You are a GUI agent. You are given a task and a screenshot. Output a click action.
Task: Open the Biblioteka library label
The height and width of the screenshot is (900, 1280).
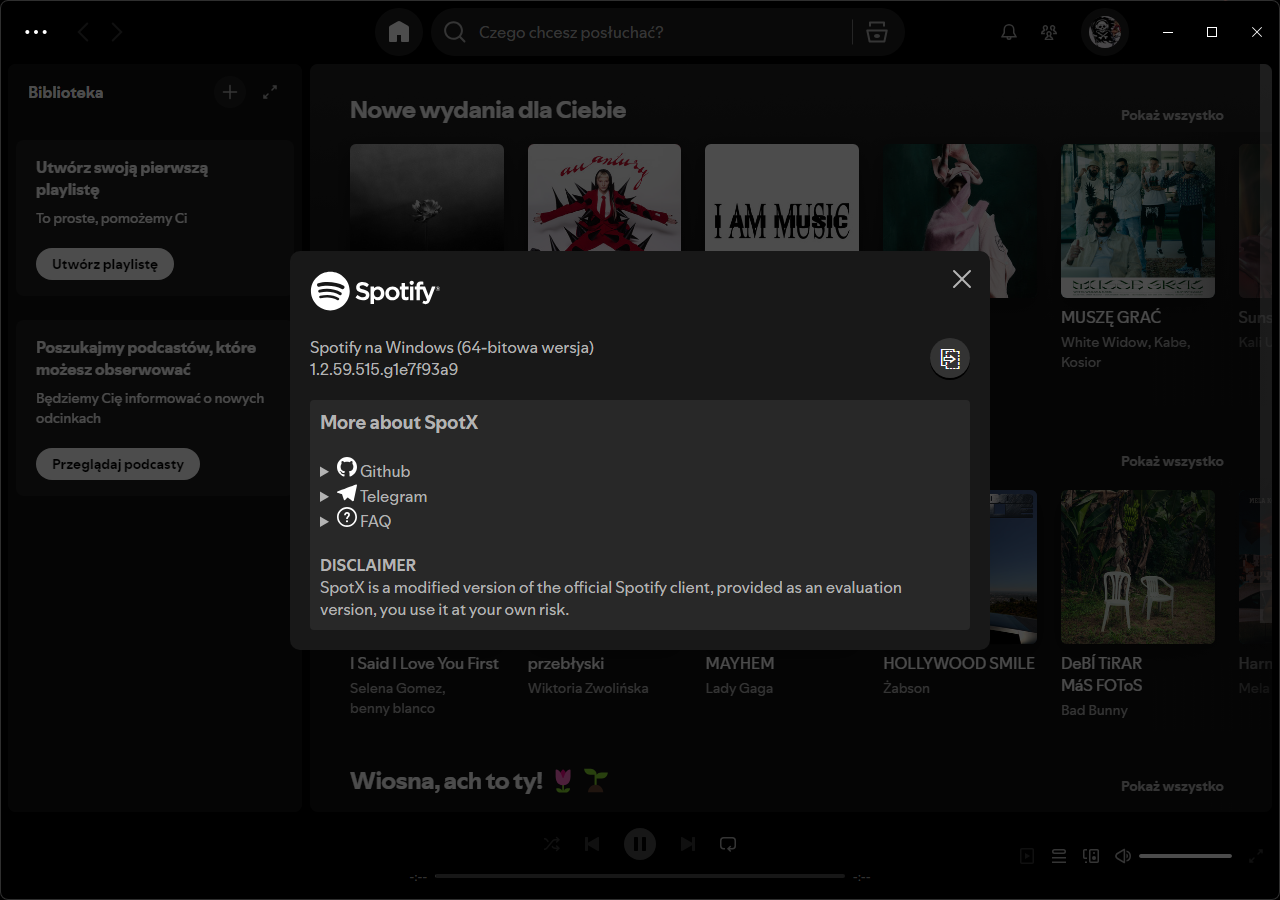[x=66, y=92]
